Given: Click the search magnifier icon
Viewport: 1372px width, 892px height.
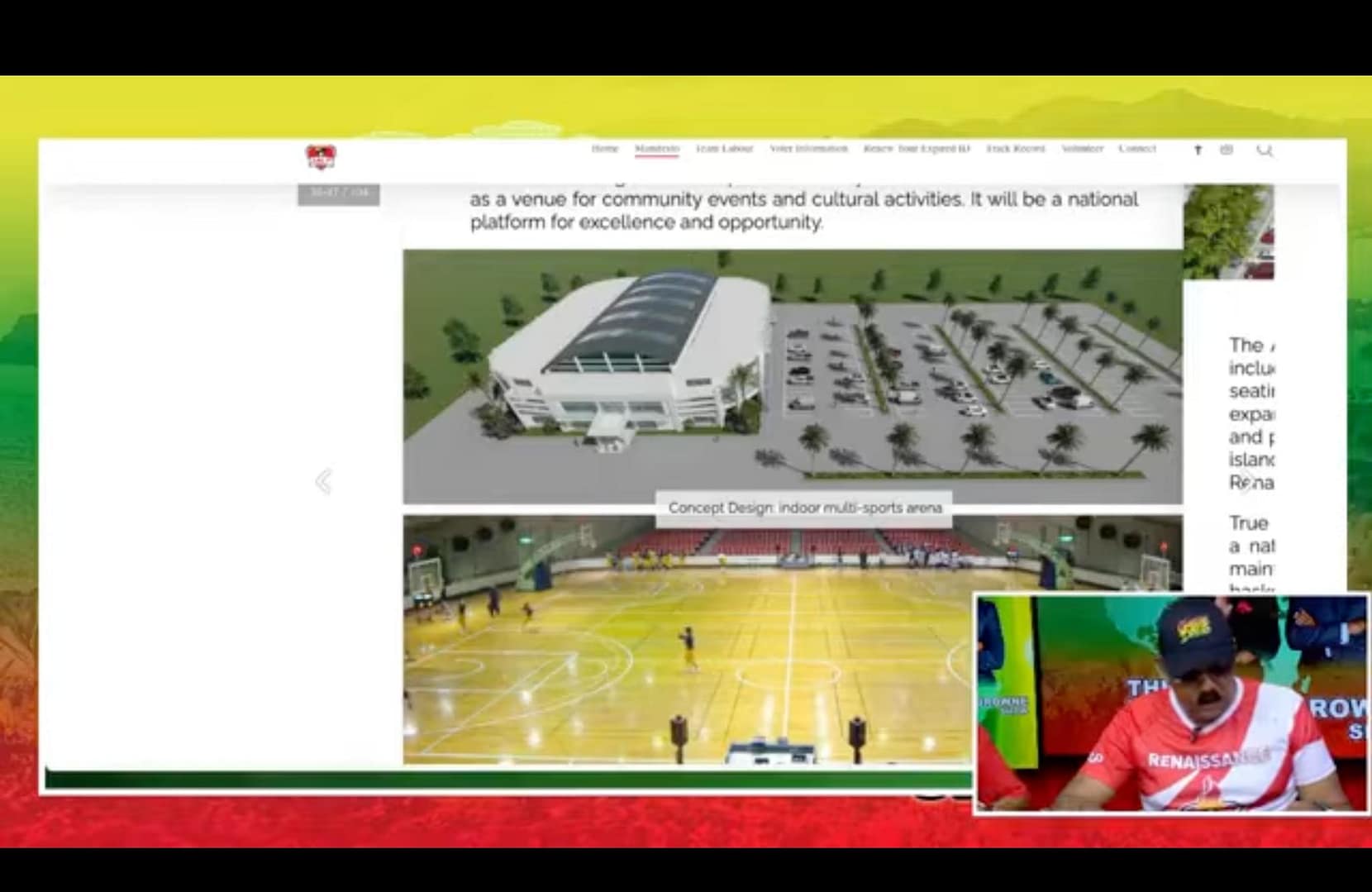Looking at the screenshot, I should pos(1264,150).
